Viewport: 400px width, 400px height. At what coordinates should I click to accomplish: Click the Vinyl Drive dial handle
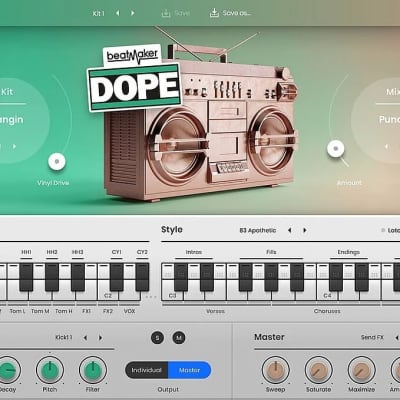57,162
